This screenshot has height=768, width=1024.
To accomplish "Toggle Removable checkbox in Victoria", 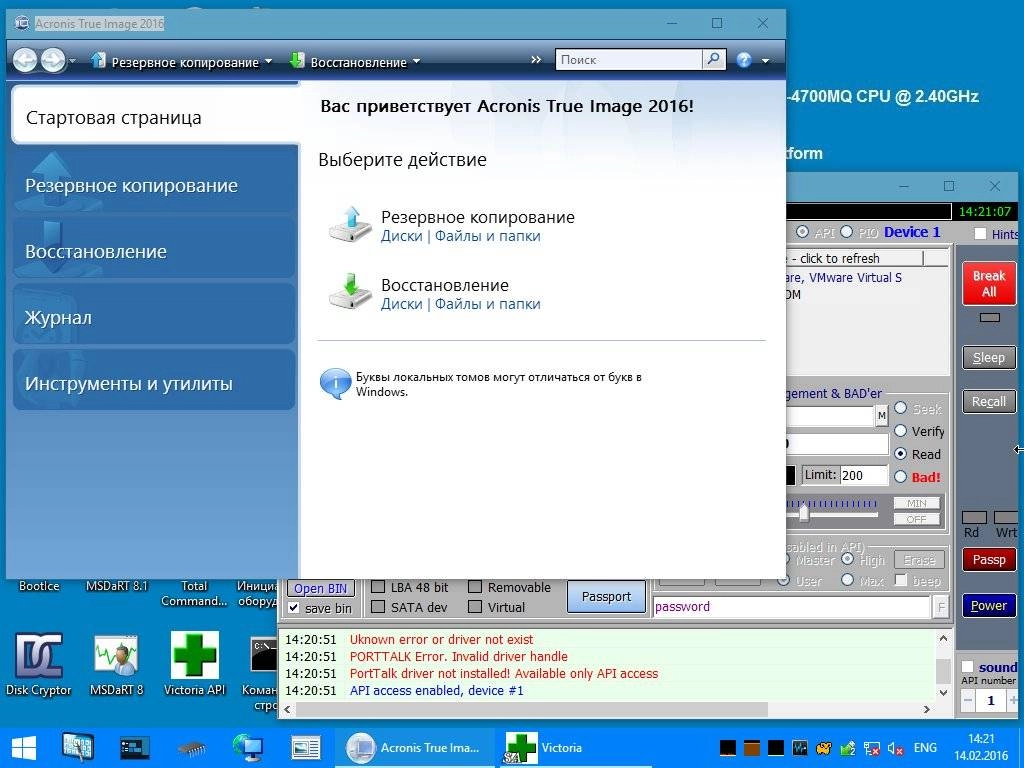I will [475, 587].
